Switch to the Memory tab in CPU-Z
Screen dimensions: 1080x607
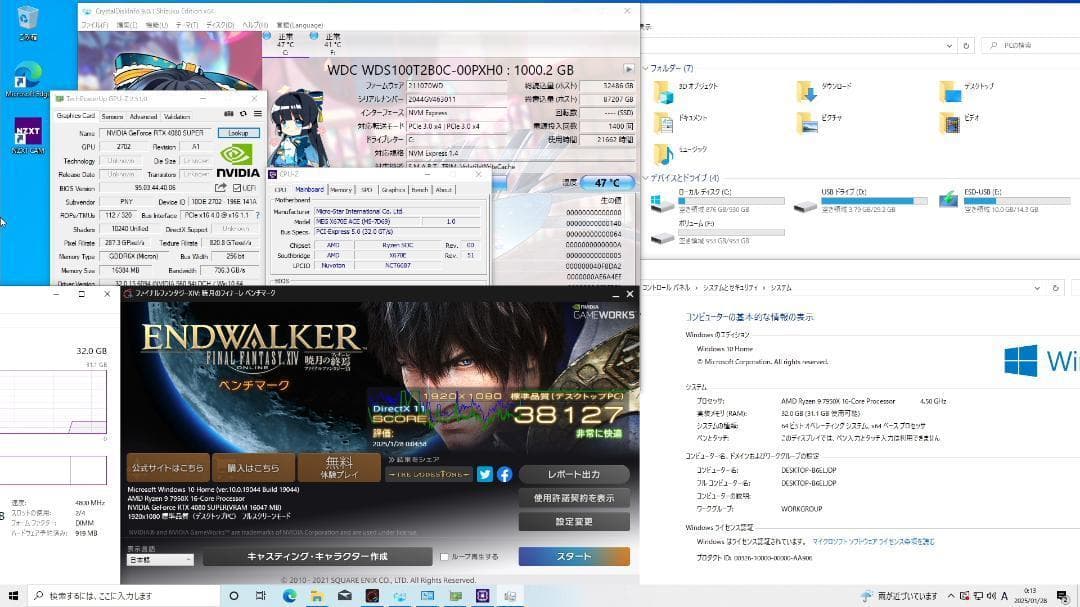[341, 189]
